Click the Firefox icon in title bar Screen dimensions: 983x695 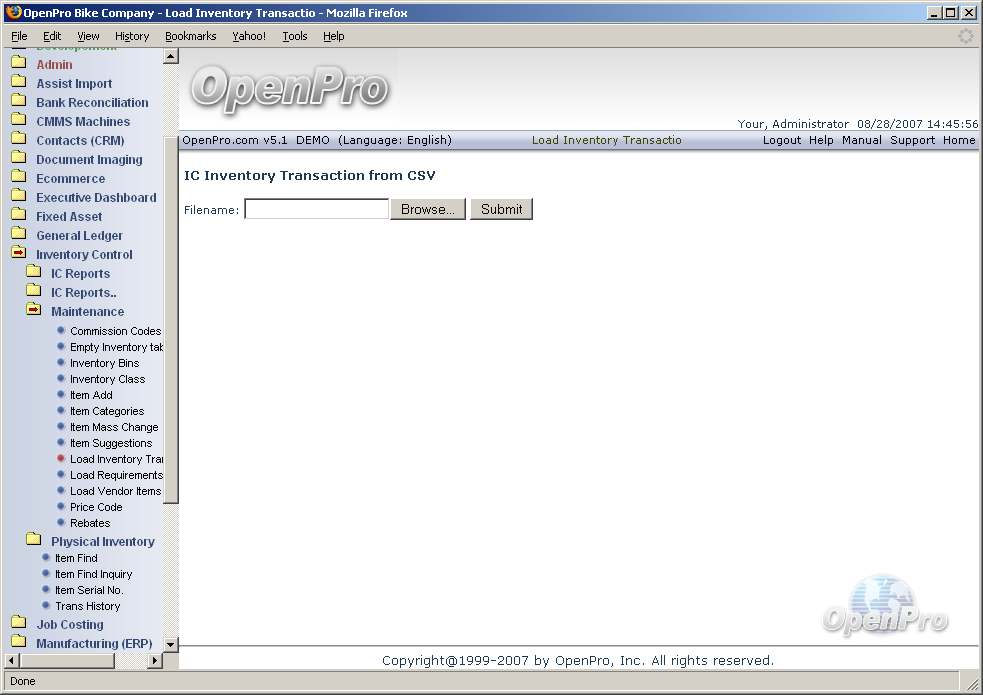point(13,13)
